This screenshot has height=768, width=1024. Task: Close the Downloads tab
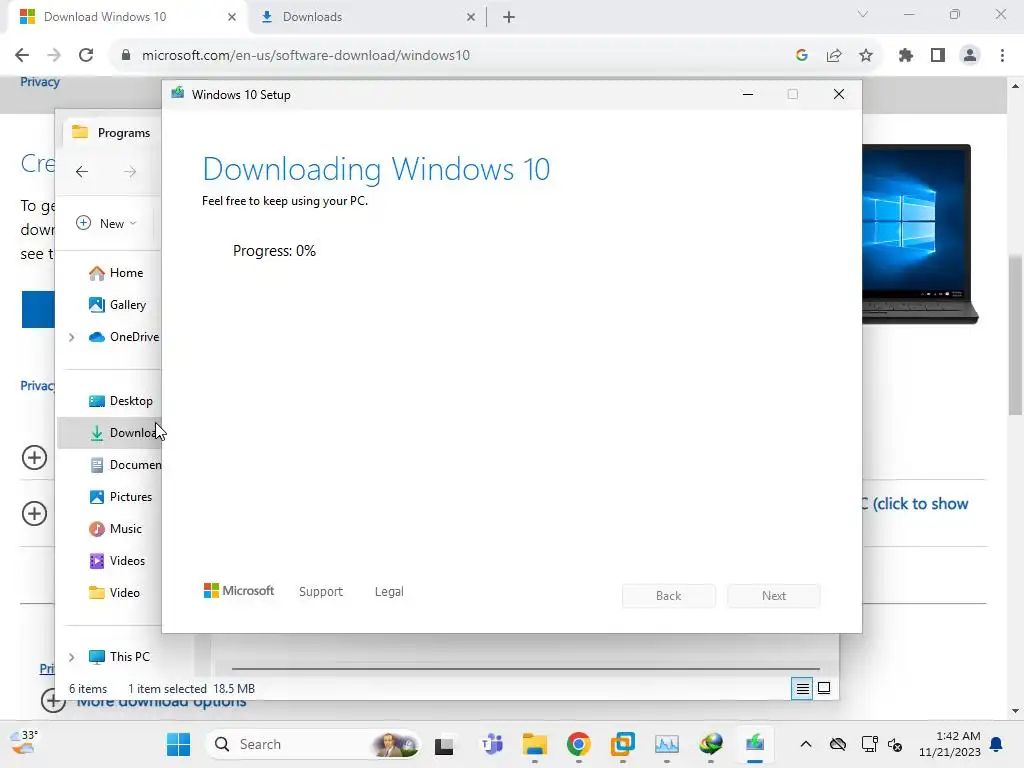point(471,17)
